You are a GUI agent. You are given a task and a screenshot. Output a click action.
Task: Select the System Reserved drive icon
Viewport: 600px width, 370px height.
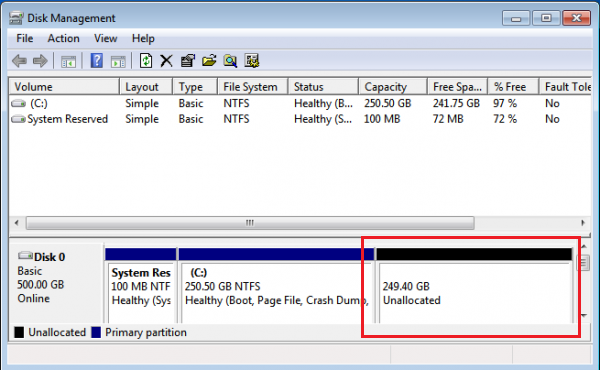click(18, 119)
